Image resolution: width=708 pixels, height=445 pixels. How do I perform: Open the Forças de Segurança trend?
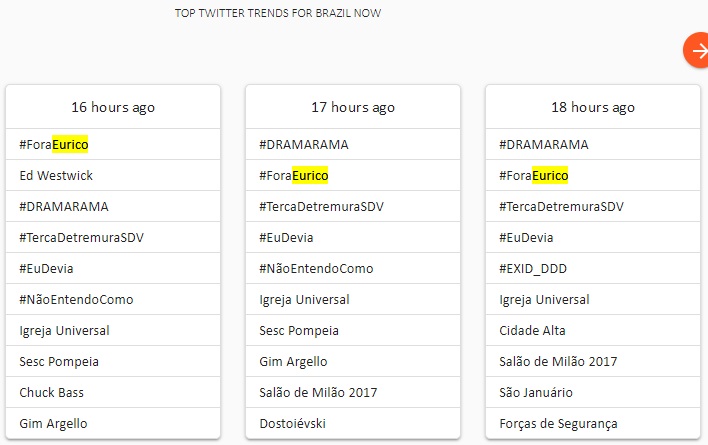(x=558, y=424)
